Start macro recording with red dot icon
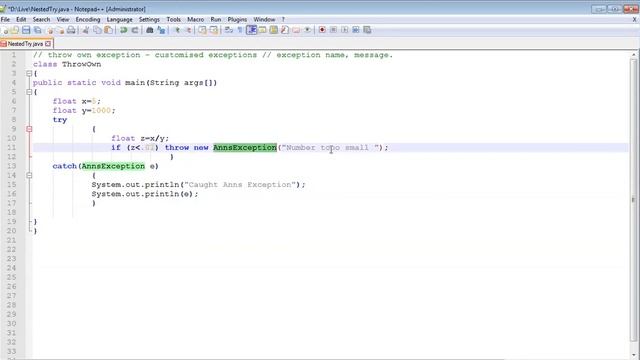This screenshot has width=640, height=360. tap(322, 30)
